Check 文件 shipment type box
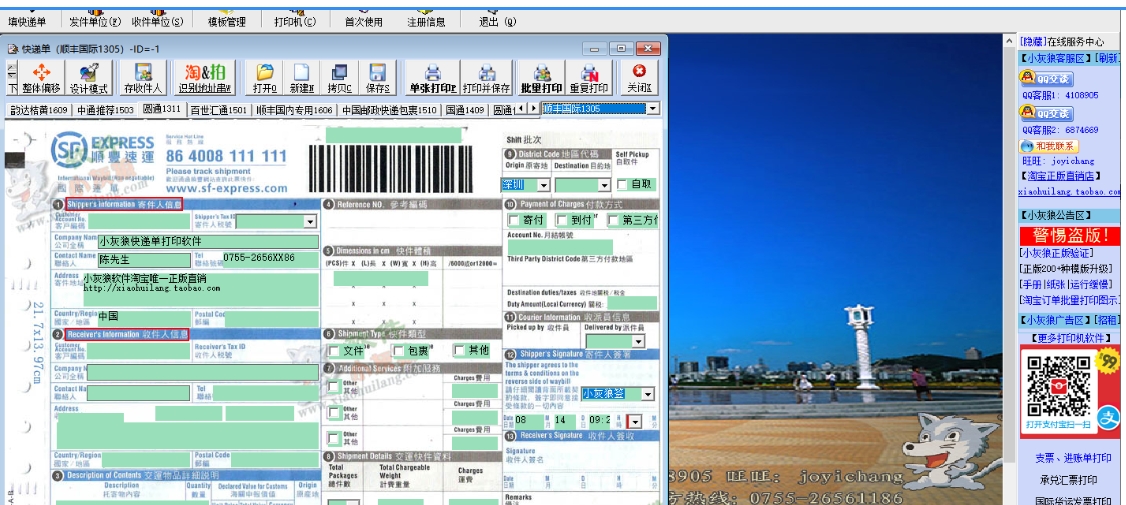The height and width of the screenshot is (505, 1126). pos(334,351)
